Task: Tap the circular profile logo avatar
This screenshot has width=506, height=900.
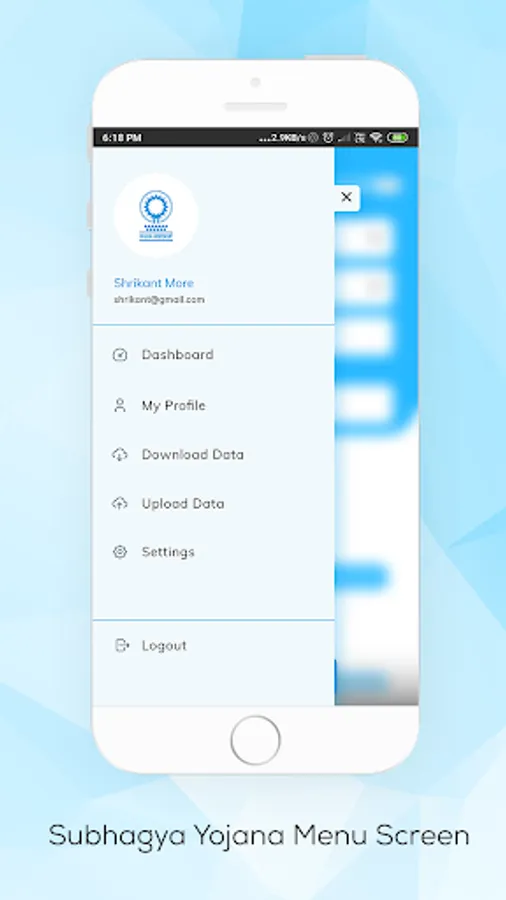Action: point(156,215)
